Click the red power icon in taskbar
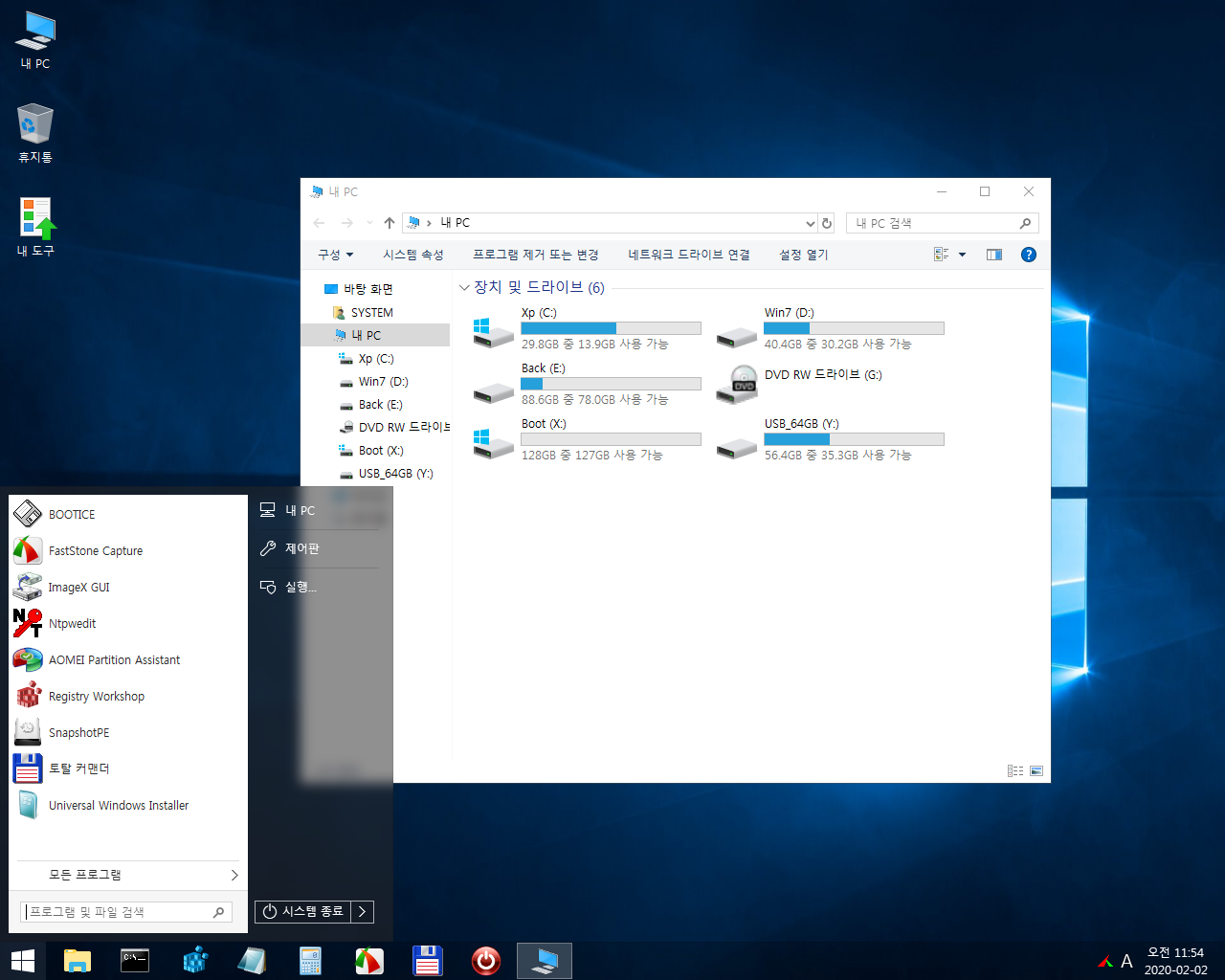This screenshot has height=980, width=1225. (486, 961)
